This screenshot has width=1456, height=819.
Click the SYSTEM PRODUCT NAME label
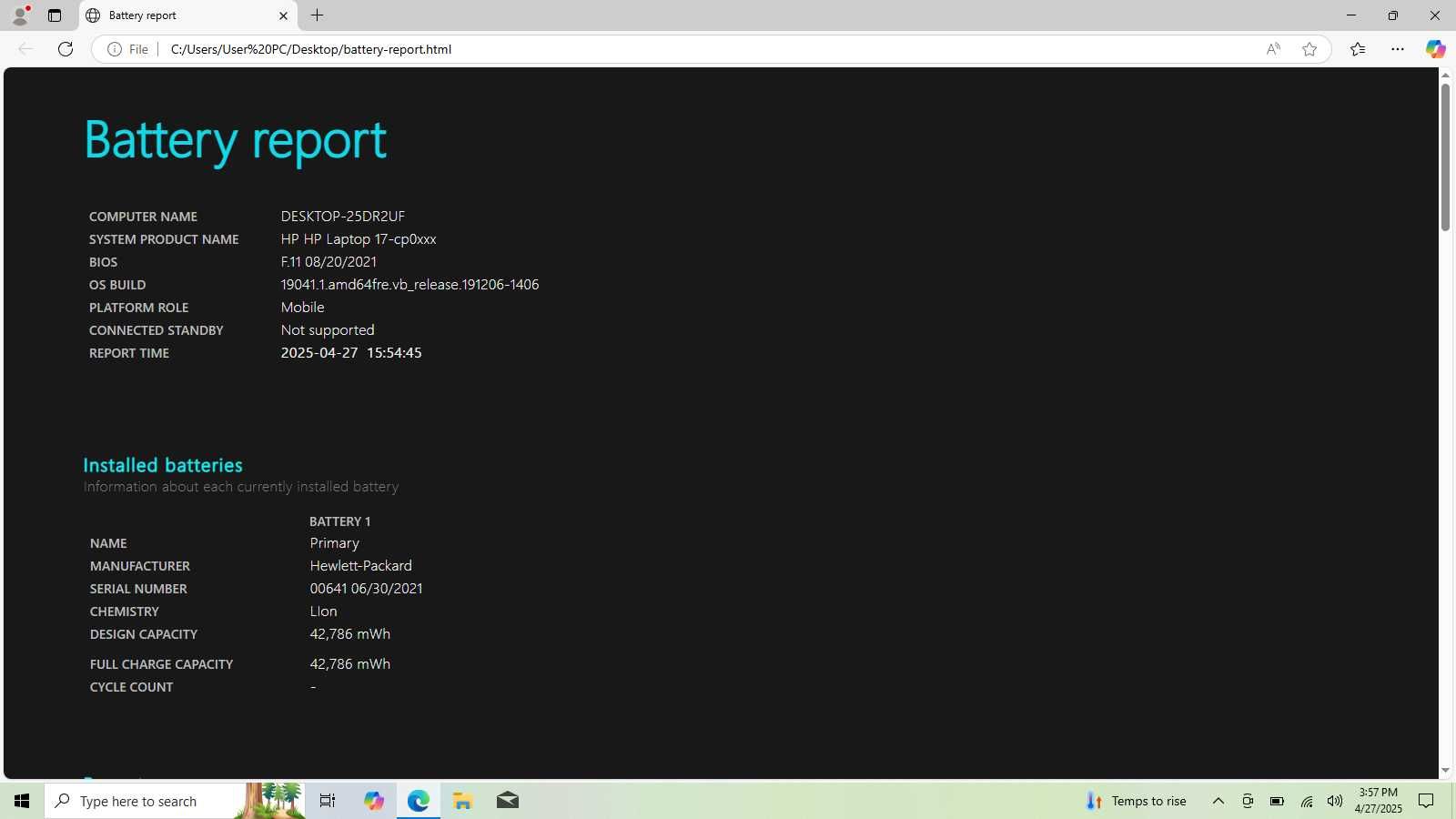tap(164, 239)
